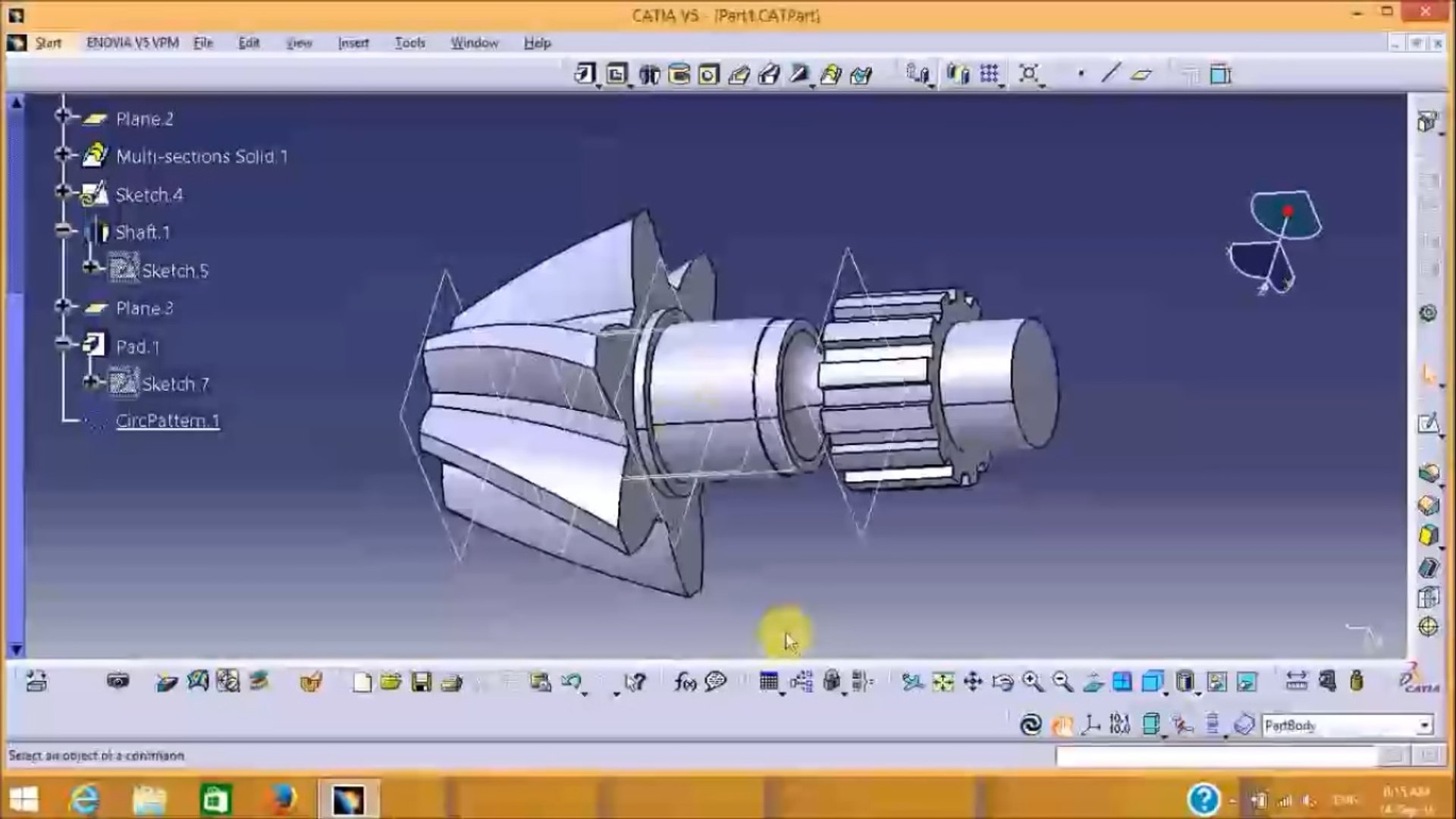The width and height of the screenshot is (1456, 819).
Task: Click the Fit All In view icon
Action: click(x=943, y=682)
